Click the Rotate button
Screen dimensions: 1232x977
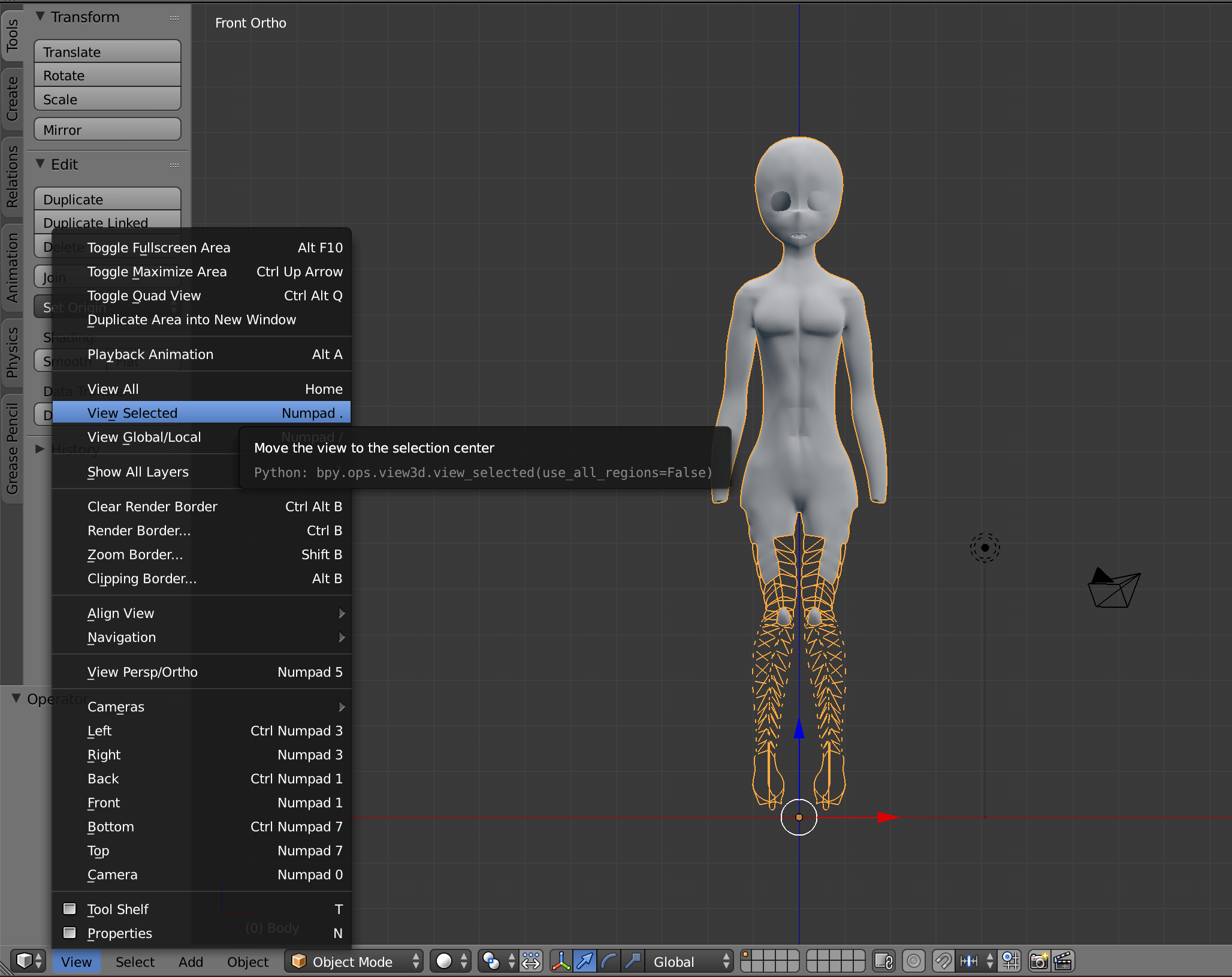click(108, 75)
